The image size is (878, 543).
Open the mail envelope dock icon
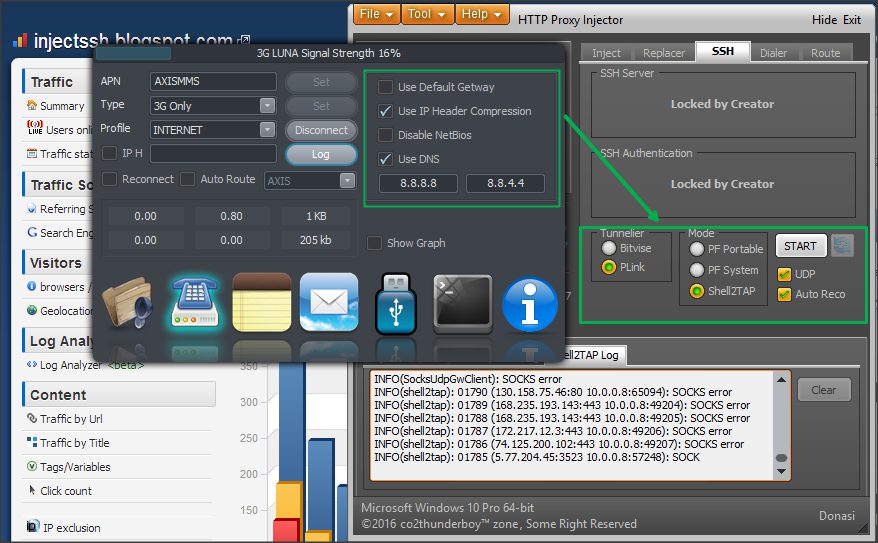329,302
